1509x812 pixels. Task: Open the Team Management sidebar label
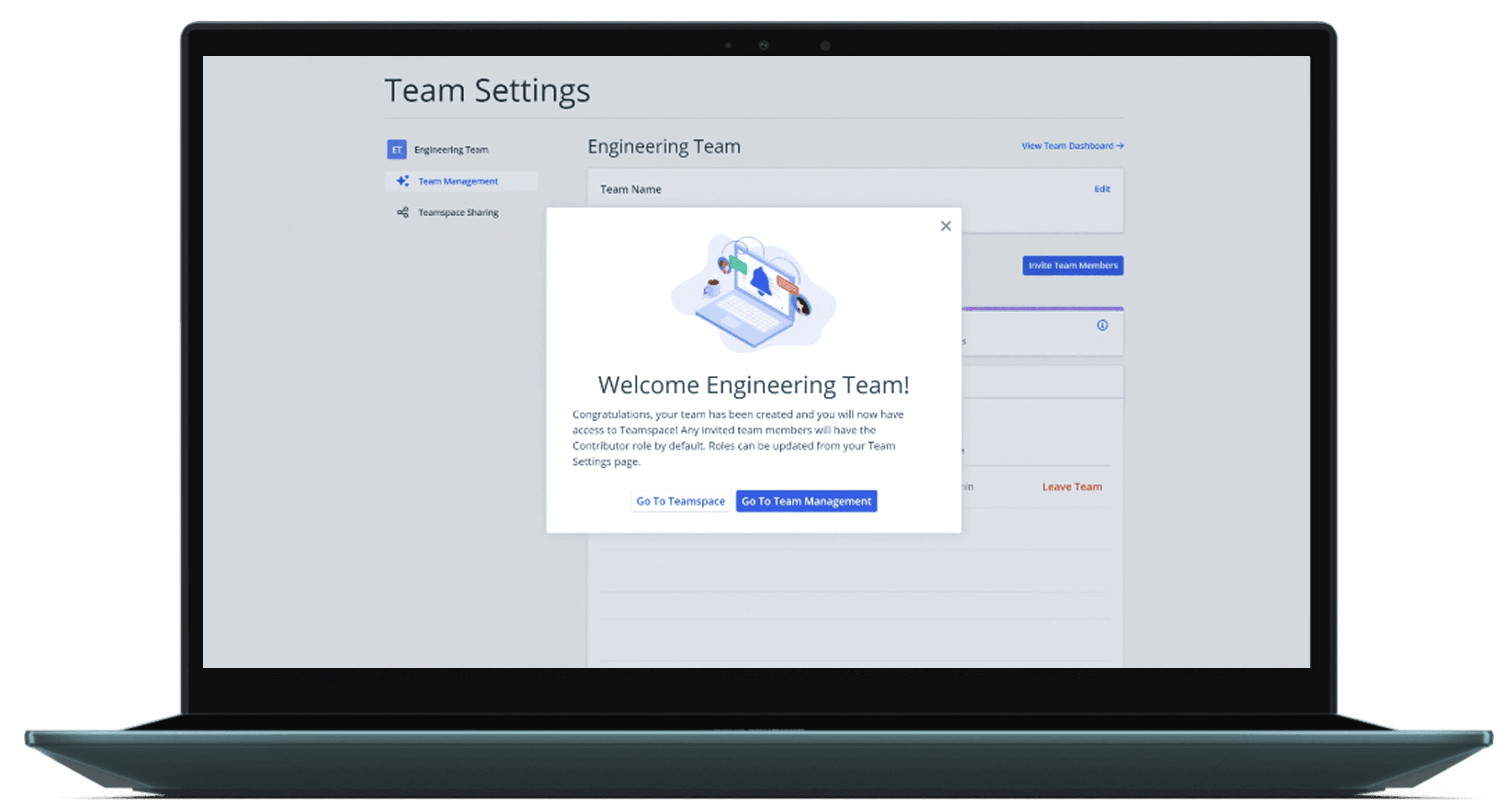tap(457, 181)
